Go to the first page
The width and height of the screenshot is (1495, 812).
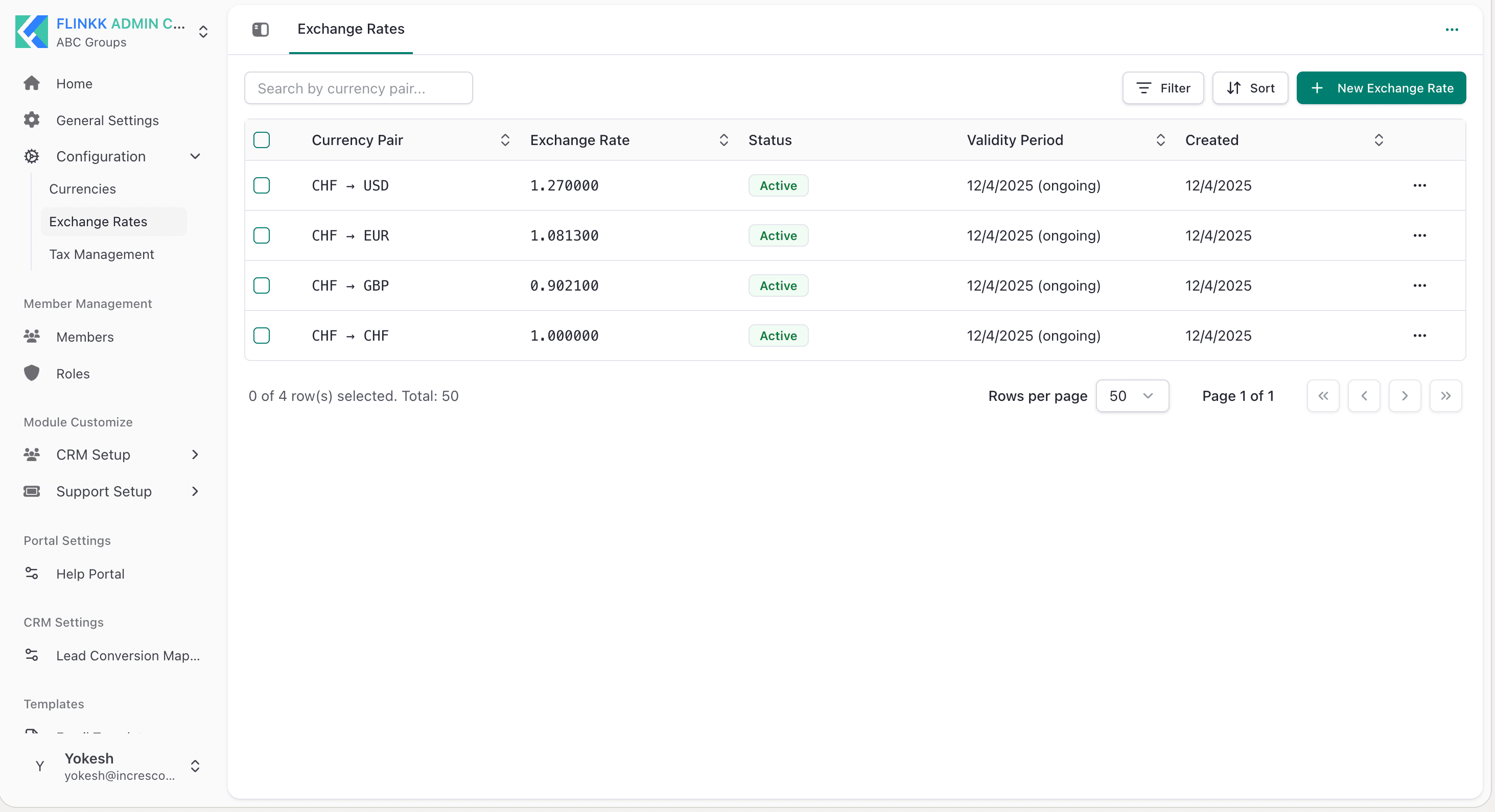tap(1323, 396)
